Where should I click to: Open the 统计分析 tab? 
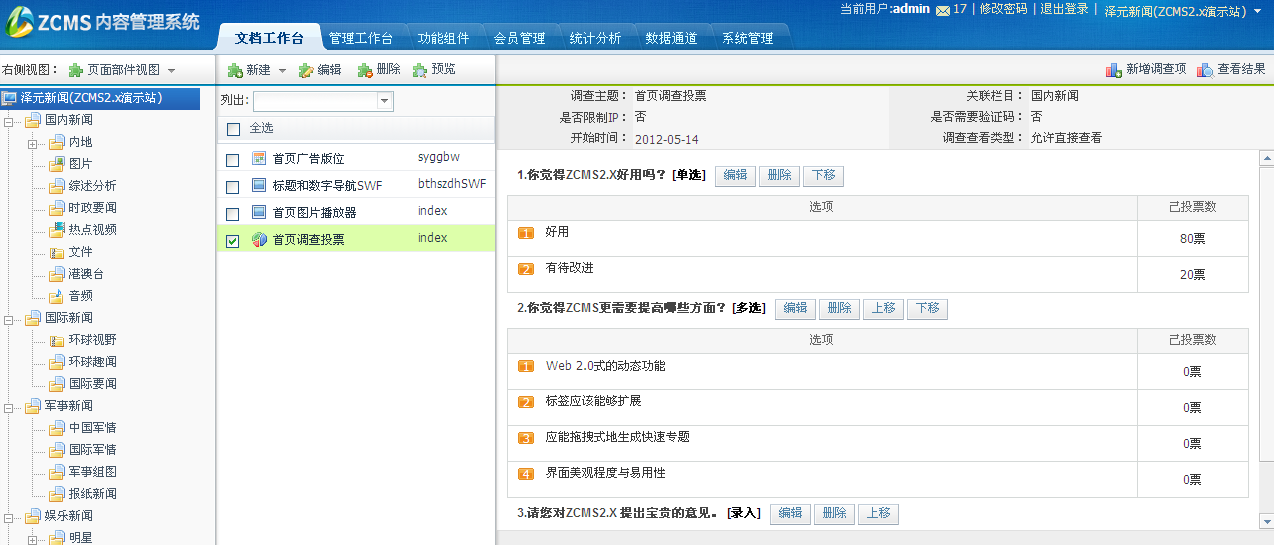pyautogui.click(x=595, y=38)
